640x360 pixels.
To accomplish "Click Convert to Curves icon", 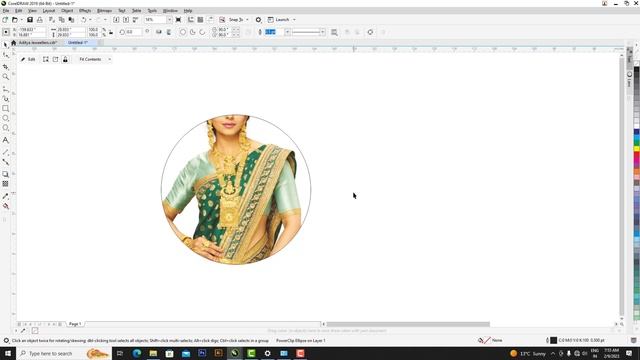I will (370, 32).
